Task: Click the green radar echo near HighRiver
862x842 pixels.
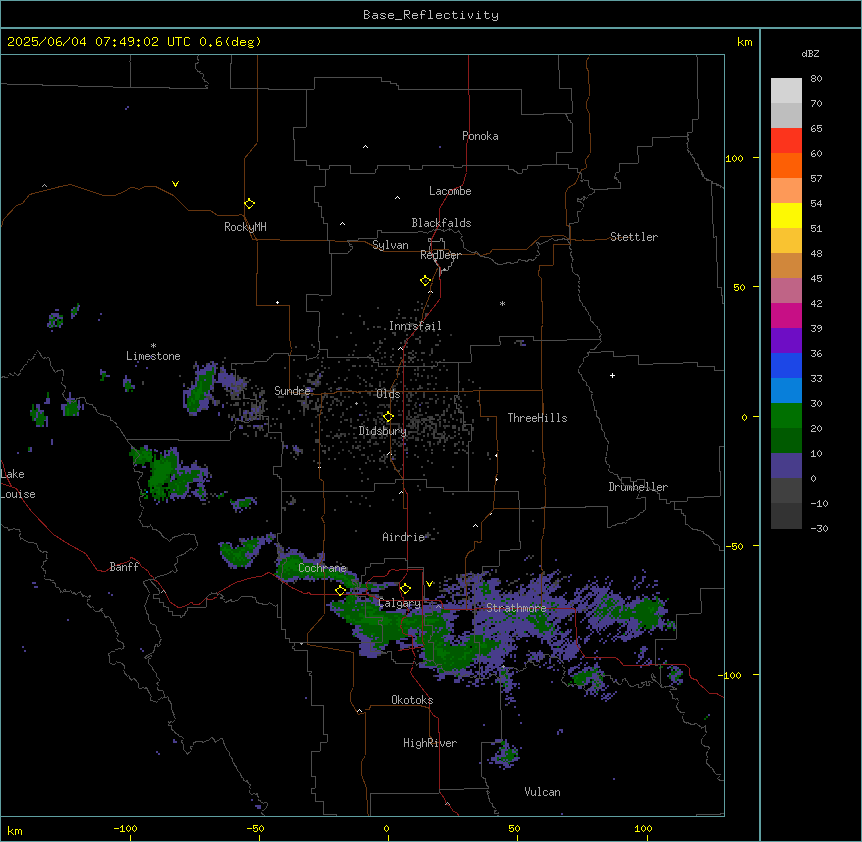Action: (505, 755)
